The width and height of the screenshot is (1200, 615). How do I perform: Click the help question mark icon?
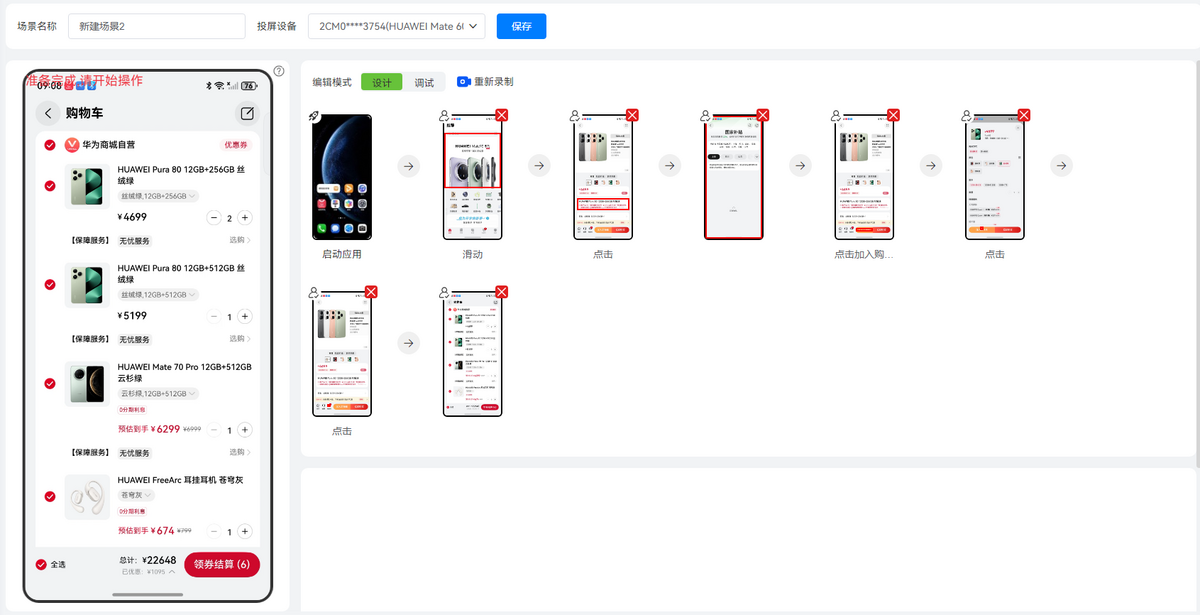279,71
